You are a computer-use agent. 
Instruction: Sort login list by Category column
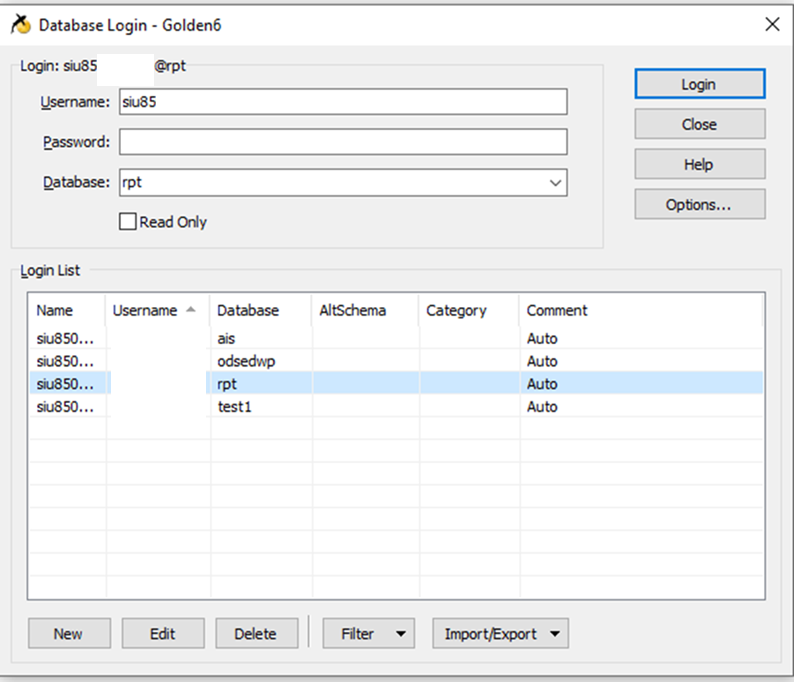pyautogui.click(x=469, y=310)
